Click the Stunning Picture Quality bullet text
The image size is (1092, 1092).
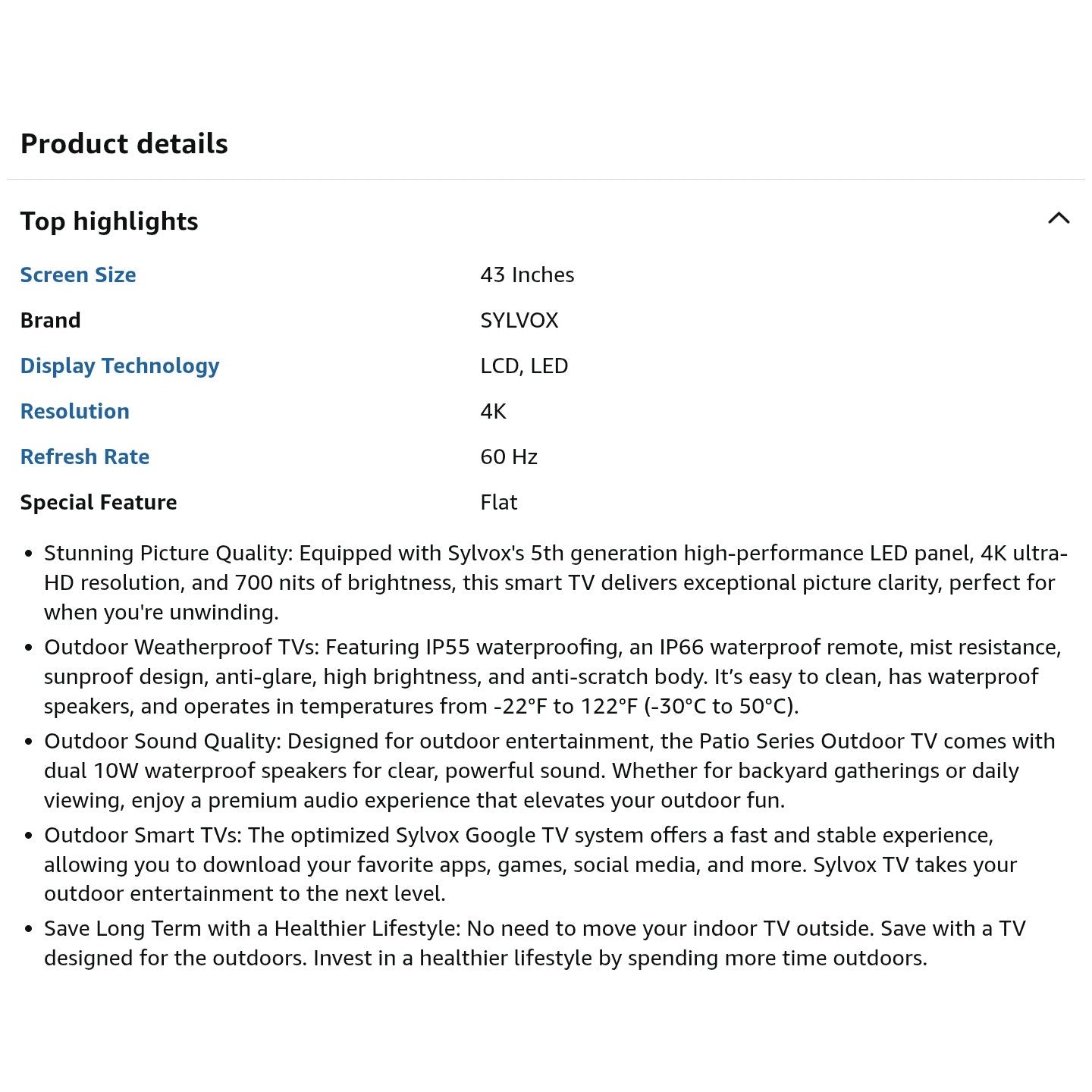[x=556, y=582]
